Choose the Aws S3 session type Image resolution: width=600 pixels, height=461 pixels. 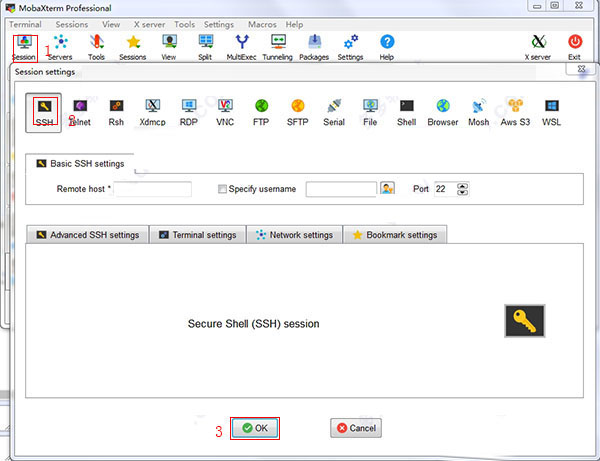(515, 110)
